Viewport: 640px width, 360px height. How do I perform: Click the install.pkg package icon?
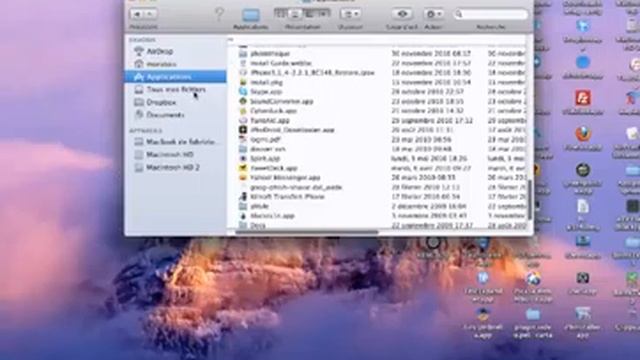coord(243,82)
